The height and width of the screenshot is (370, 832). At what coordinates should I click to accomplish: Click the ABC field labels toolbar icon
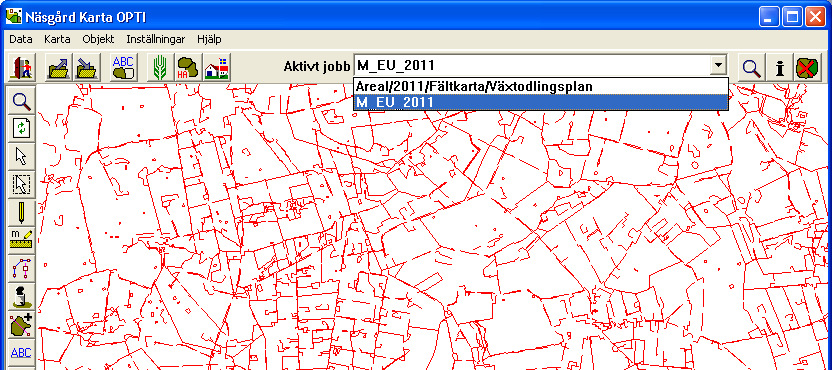pyautogui.click(x=123, y=67)
